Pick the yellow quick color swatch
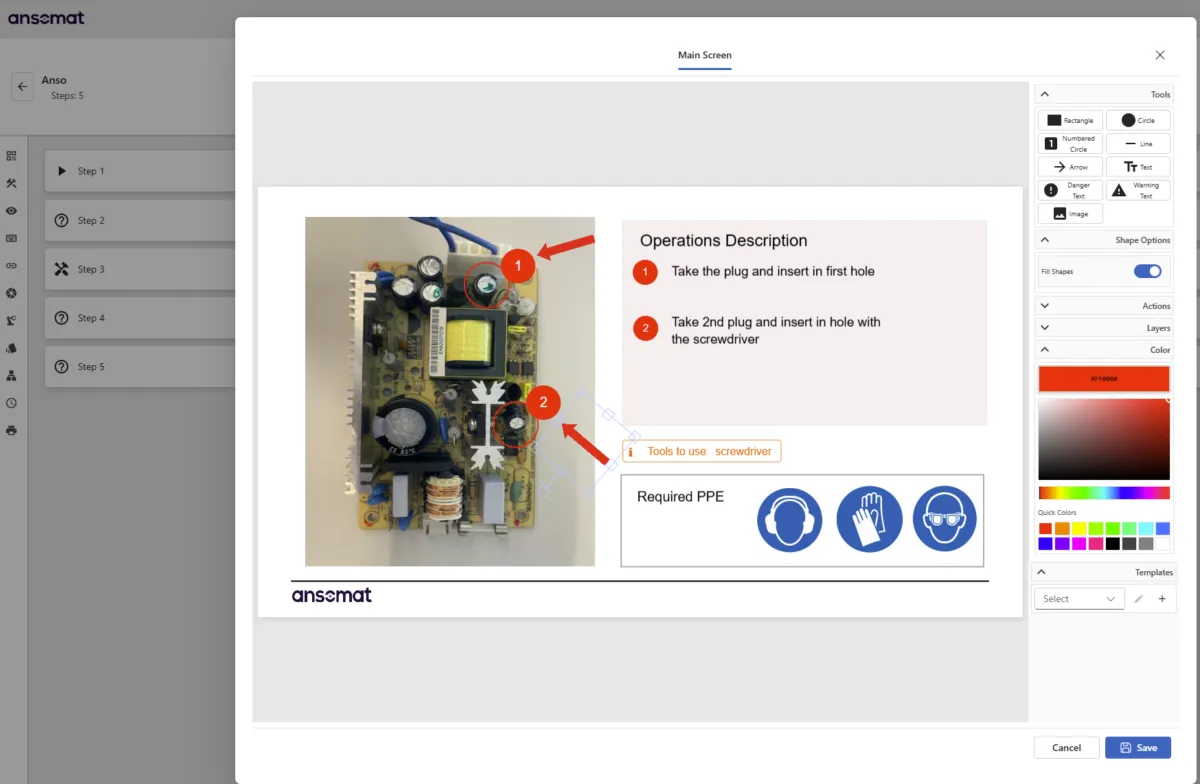 (x=1079, y=528)
